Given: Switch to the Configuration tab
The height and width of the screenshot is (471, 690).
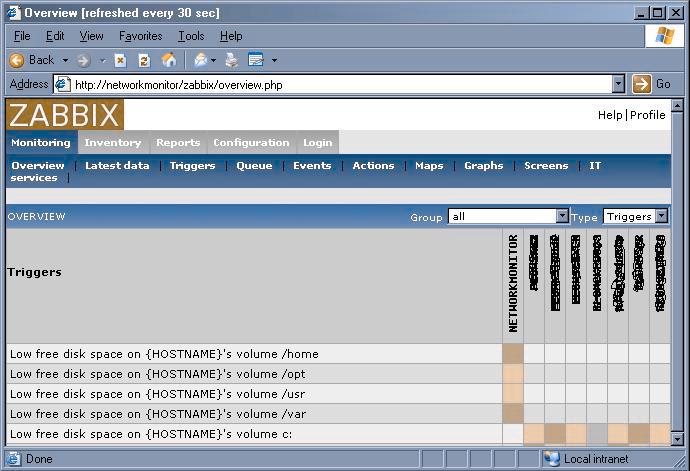Looking at the screenshot, I should 251,142.
